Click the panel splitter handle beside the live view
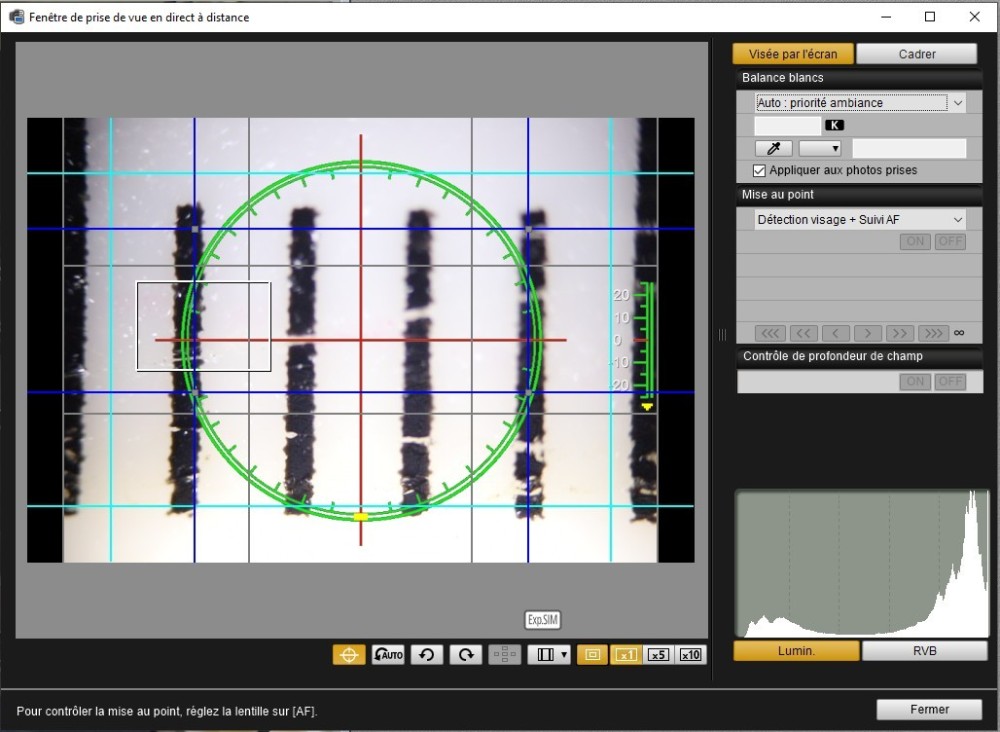The height and width of the screenshot is (732, 1000). click(x=722, y=334)
